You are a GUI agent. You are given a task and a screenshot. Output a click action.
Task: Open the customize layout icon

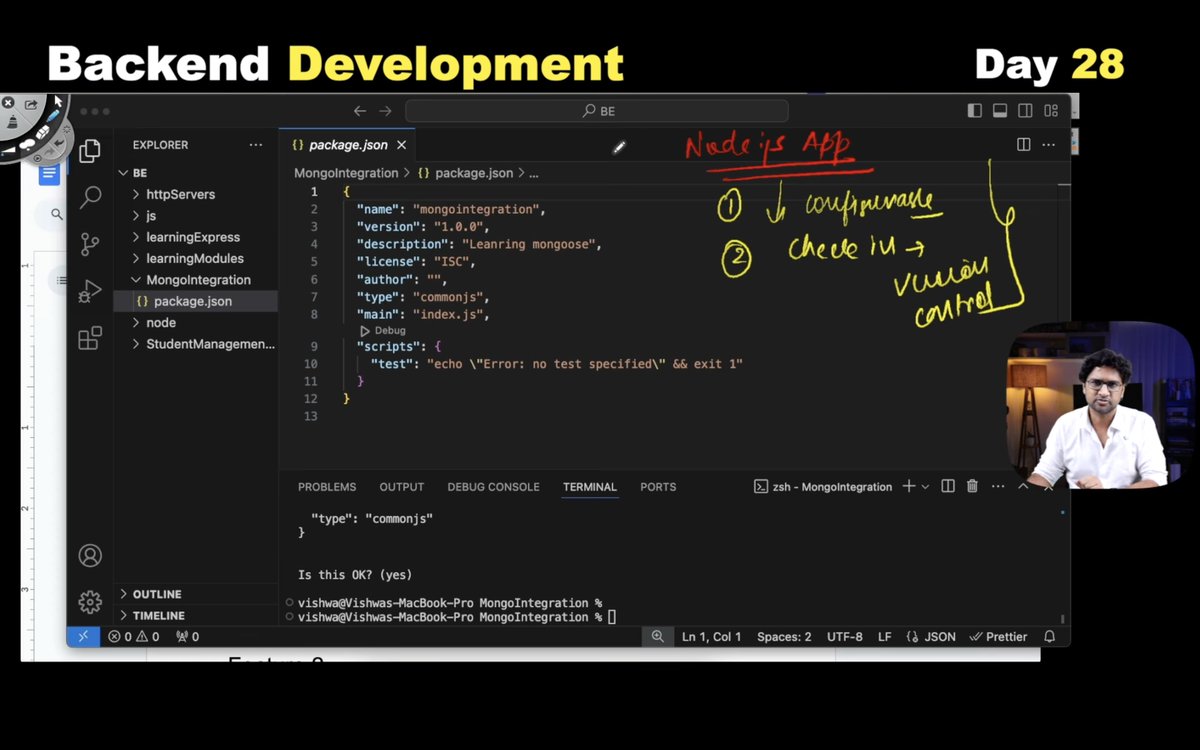[x=1051, y=111]
